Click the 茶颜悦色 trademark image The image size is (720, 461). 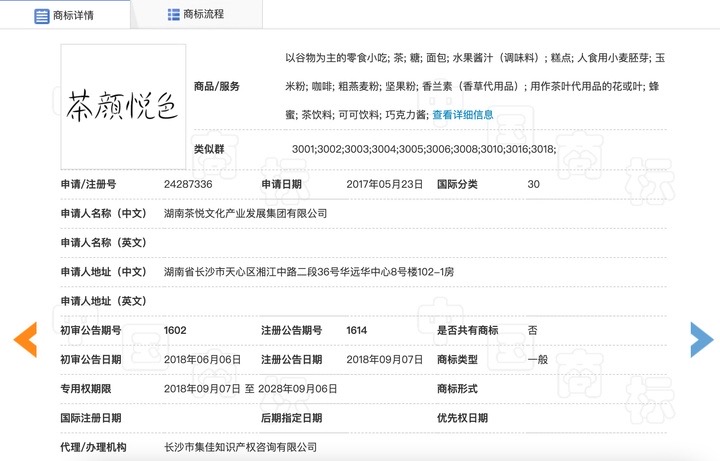click(x=123, y=106)
